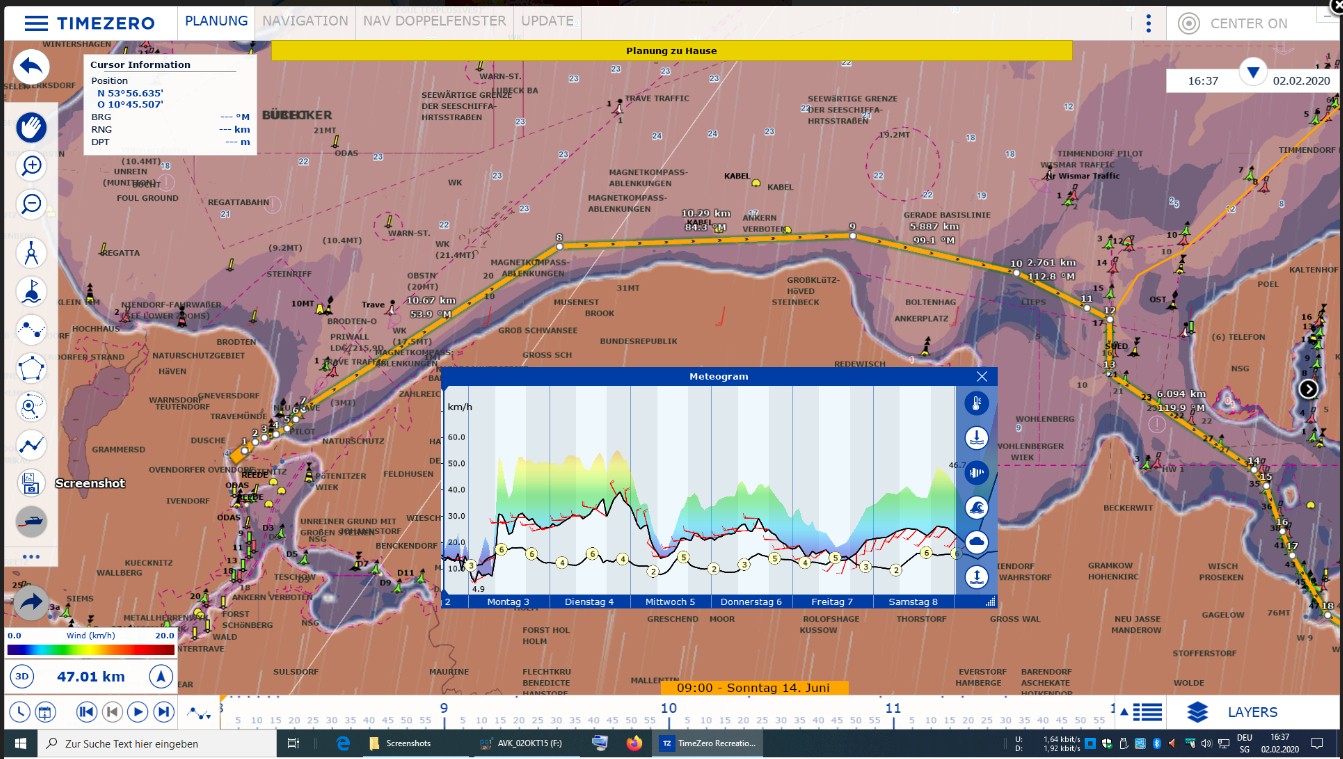Click the CENTER ON button

pyautogui.click(x=1234, y=23)
